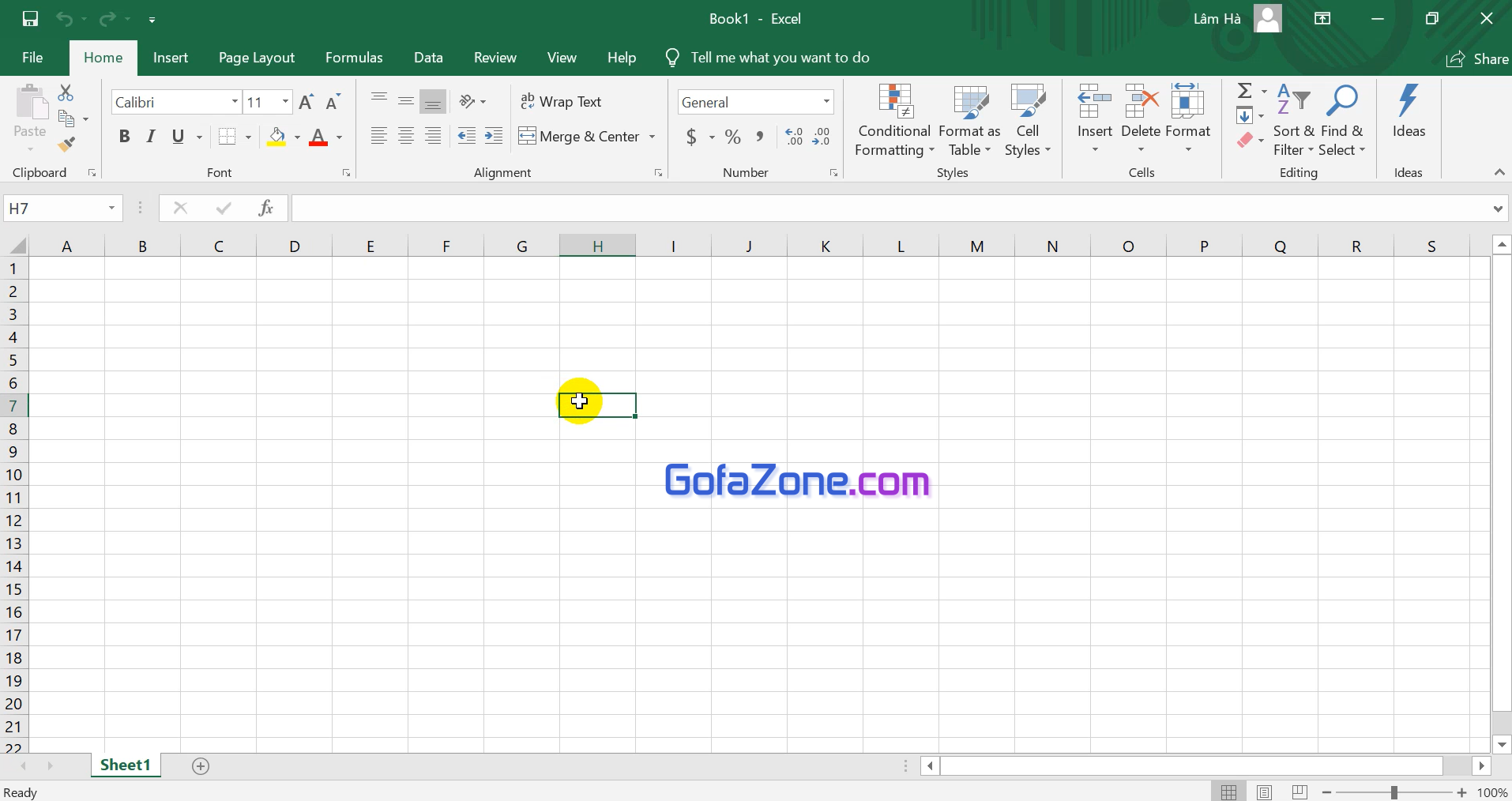Open Format as Table gallery
The width and height of the screenshot is (1512, 801).
pyautogui.click(x=969, y=120)
